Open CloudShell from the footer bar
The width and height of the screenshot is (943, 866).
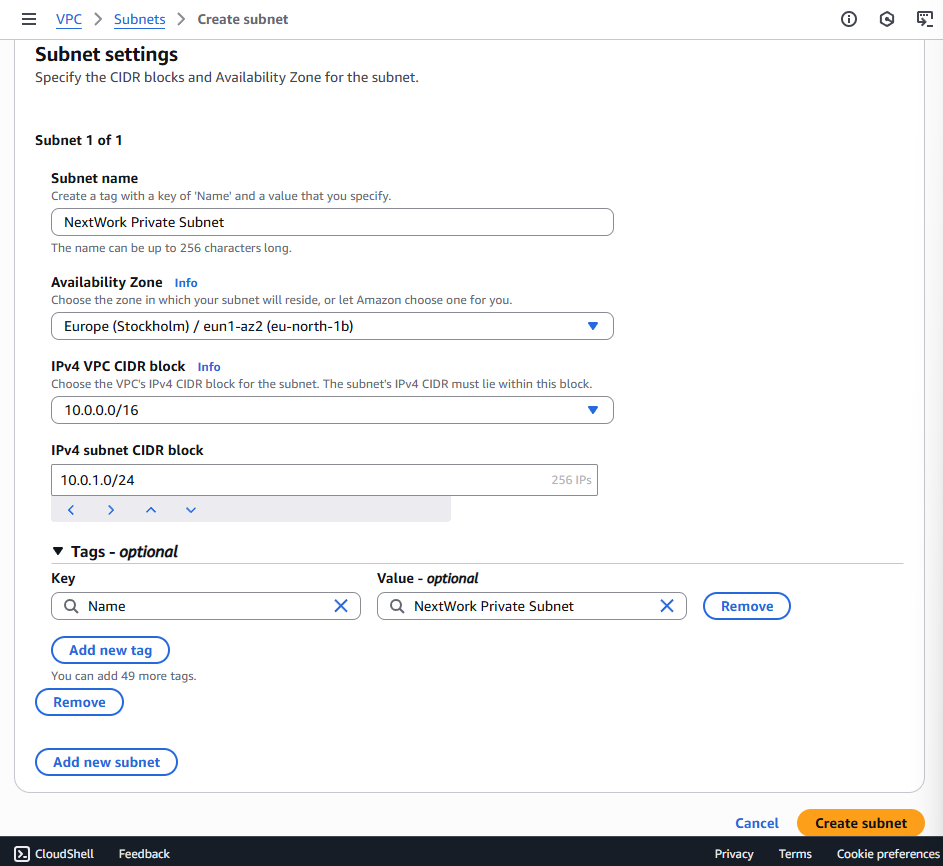54,853
